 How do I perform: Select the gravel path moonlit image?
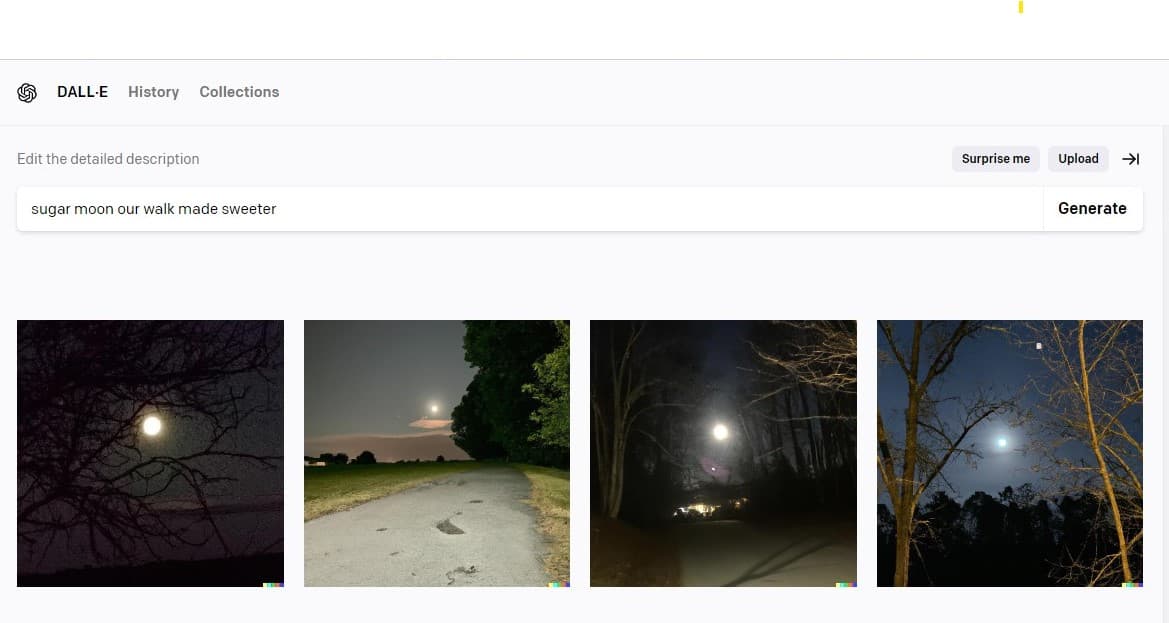437,453
